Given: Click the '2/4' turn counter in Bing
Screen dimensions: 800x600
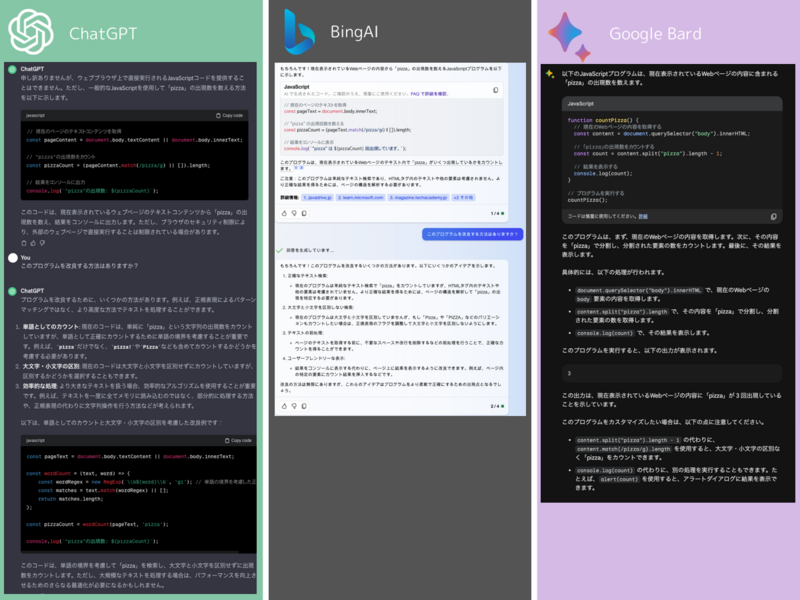Looking at the screenshot, I should pyautogui.click(x=497, y=406).
